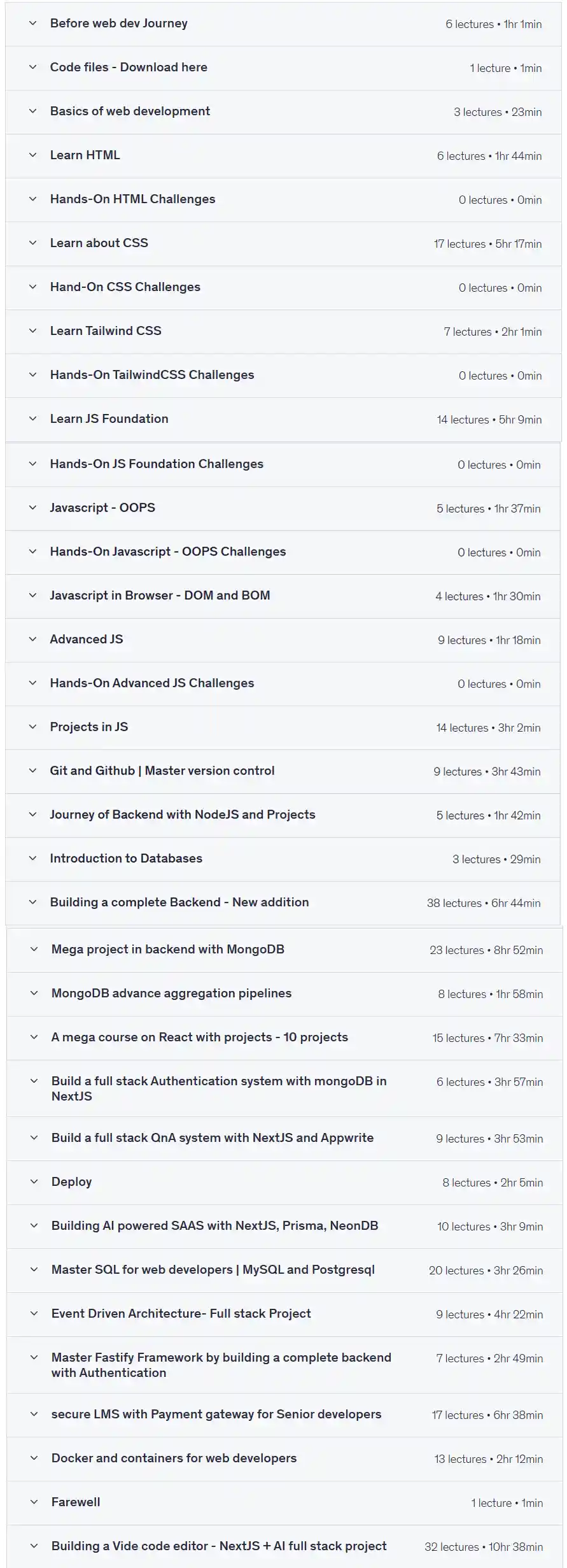Select Basics of web development title
The width and height of the screenshot is (567, 1568).
130,111
